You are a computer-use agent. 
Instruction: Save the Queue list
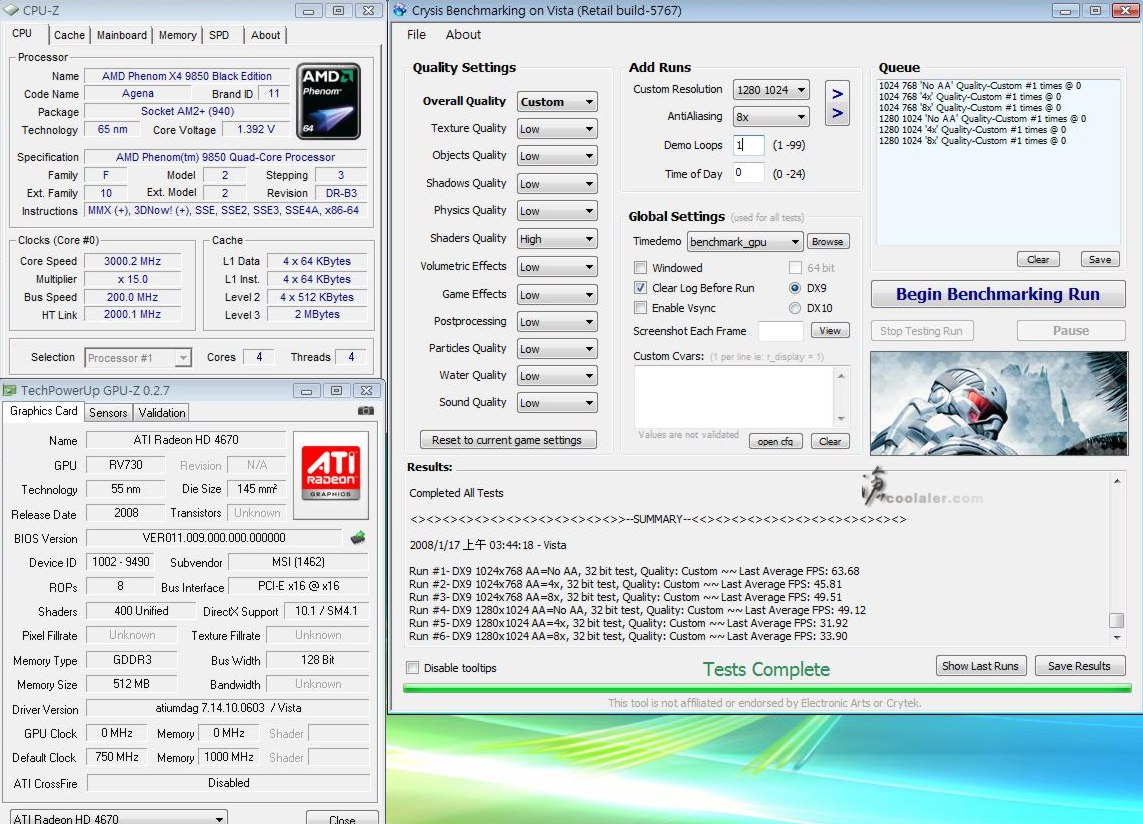1100,259
